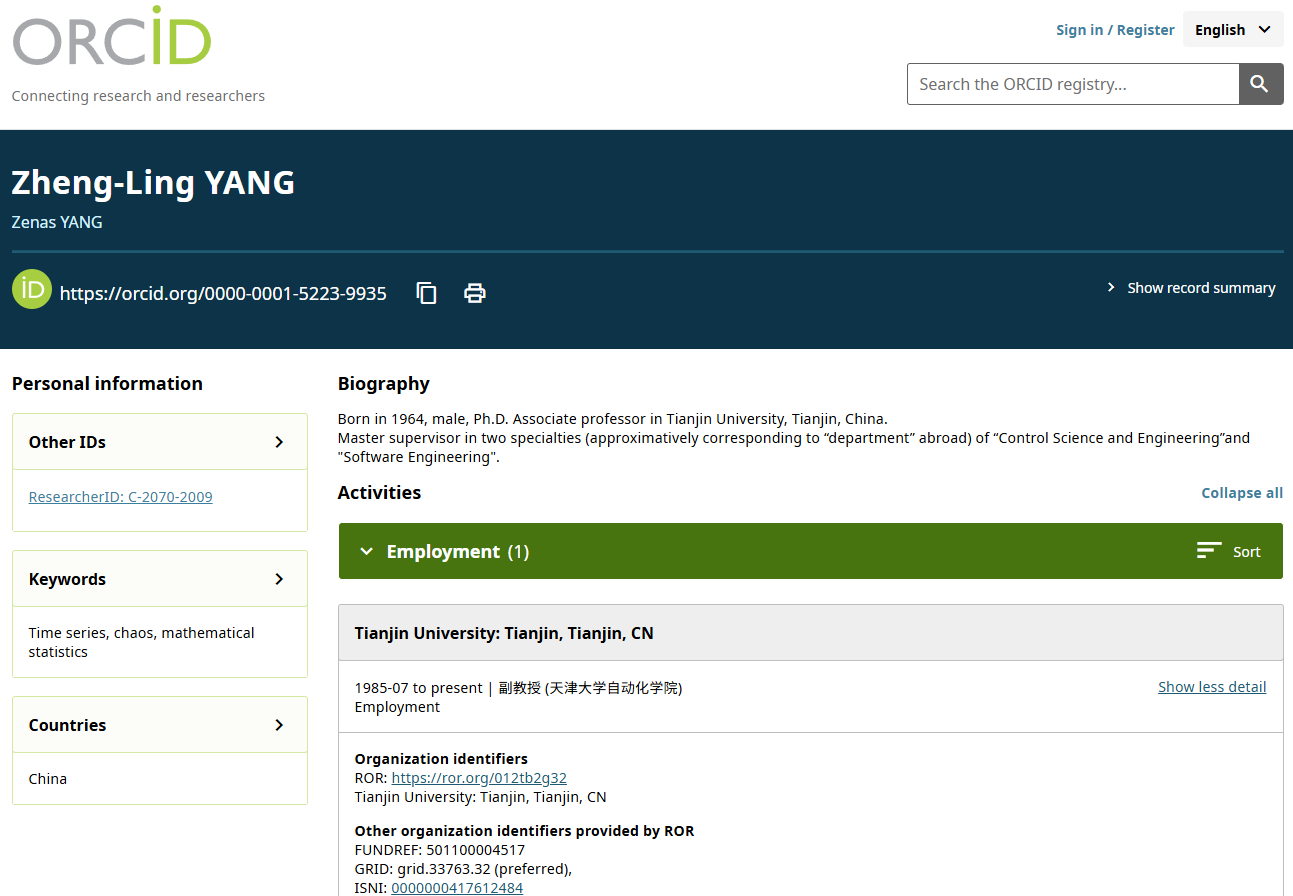This screenshot has height=896, width=1293.
Task: Click the ORCID registry search field
Action: (x=1072, y=84)
